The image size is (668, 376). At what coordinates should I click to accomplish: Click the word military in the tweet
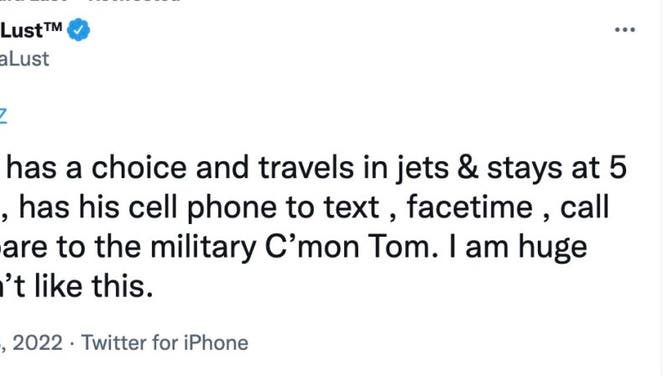pos(203,247)
